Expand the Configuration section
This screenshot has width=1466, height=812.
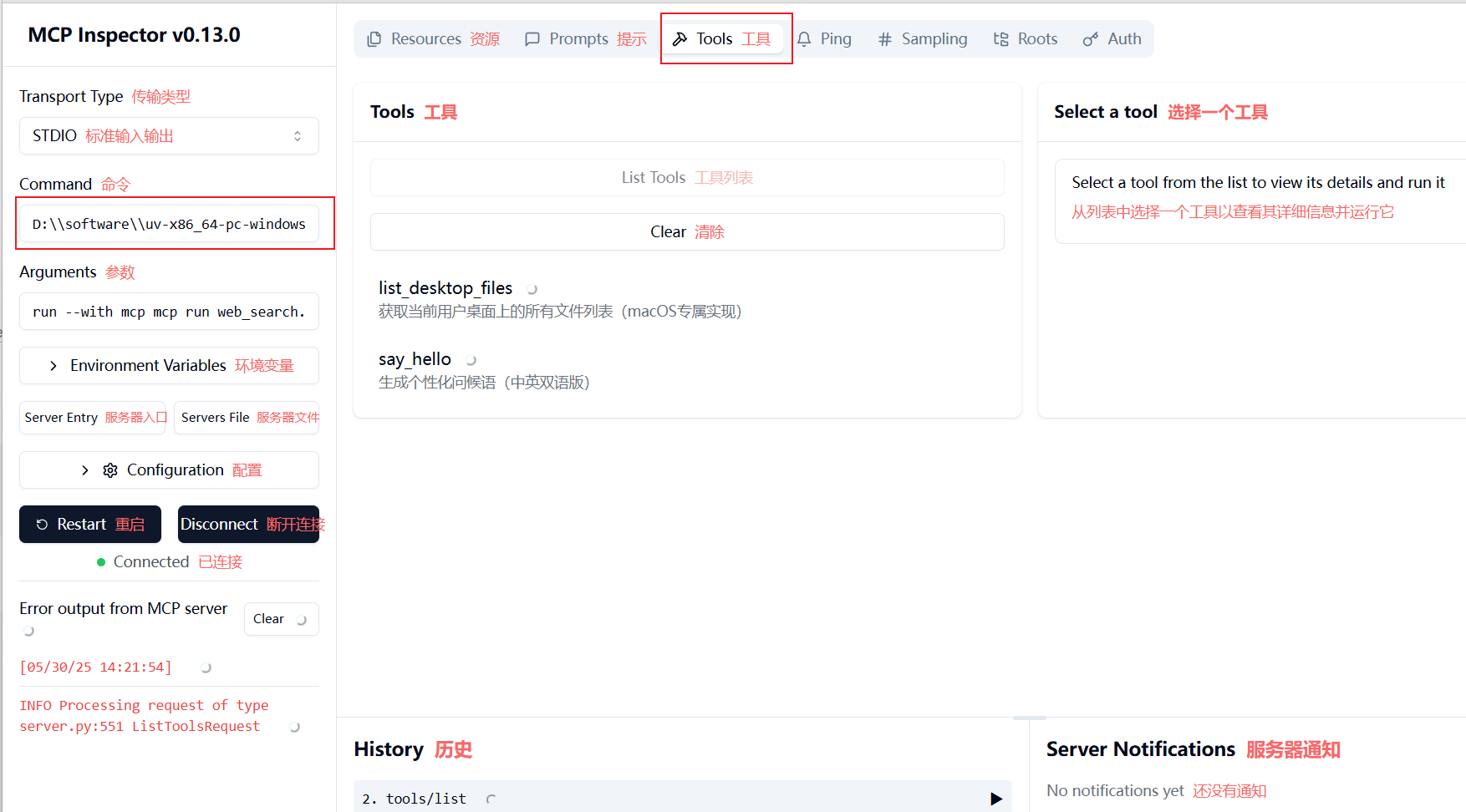pos(169,470)
